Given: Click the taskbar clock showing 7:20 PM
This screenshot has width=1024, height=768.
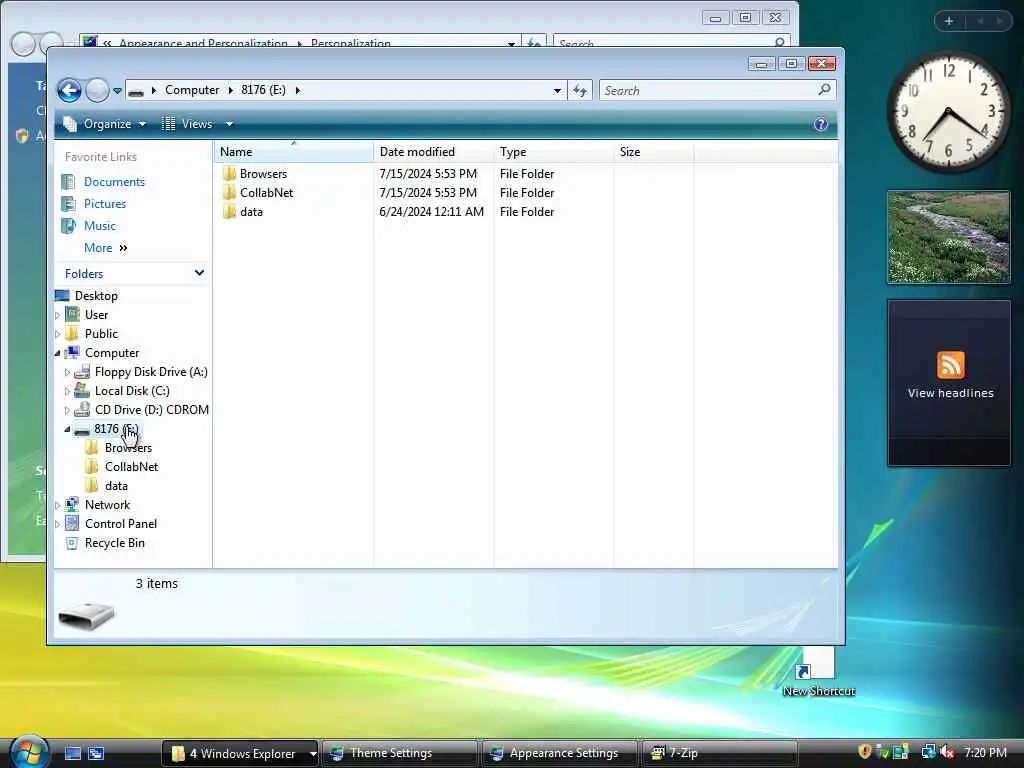Looking at the screenshot, I should click(985, 752).
